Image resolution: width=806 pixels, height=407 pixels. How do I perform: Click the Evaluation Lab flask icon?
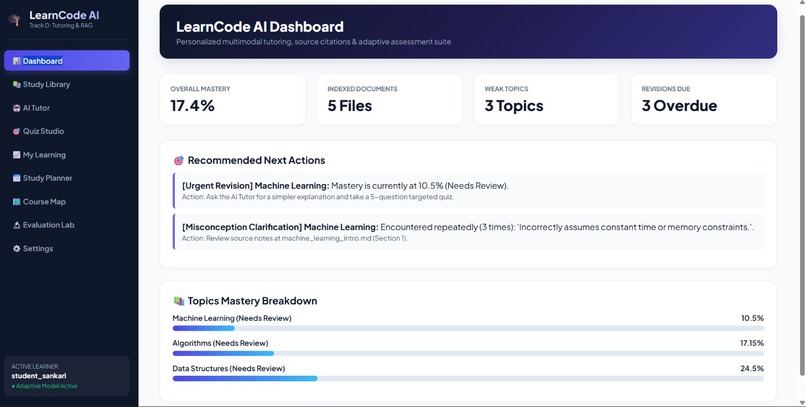click(x=16, y=225)
